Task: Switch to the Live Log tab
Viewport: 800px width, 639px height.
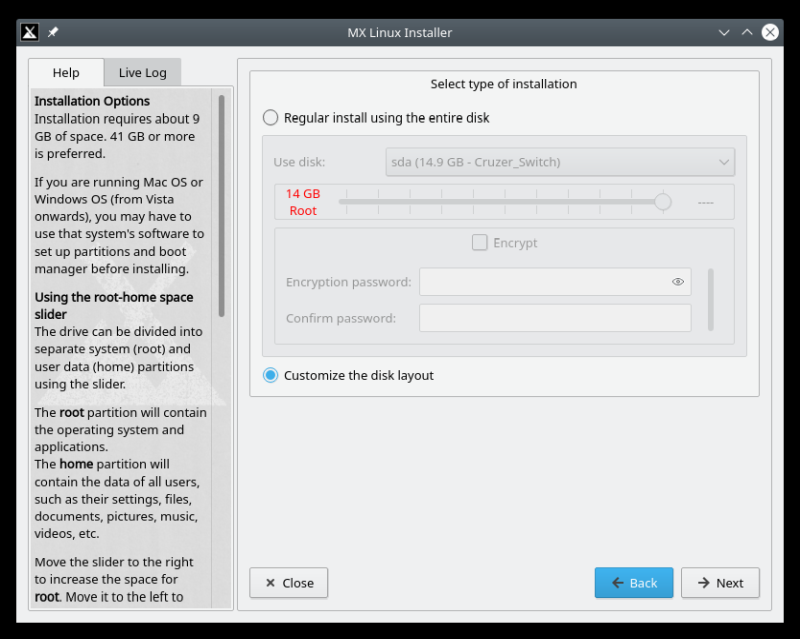Action: (142, 72)
